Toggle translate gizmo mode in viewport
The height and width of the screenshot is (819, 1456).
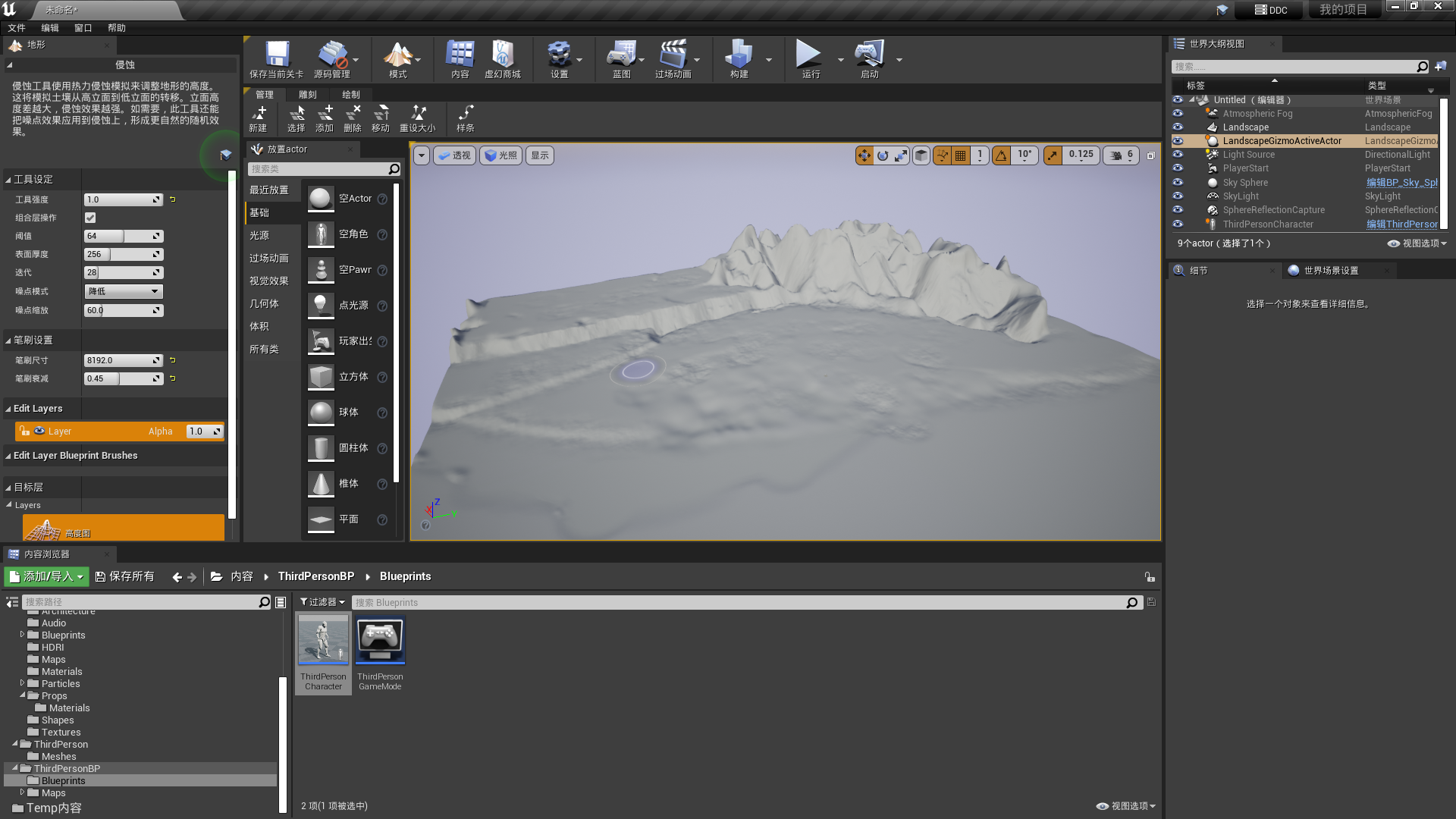point(864,155)
